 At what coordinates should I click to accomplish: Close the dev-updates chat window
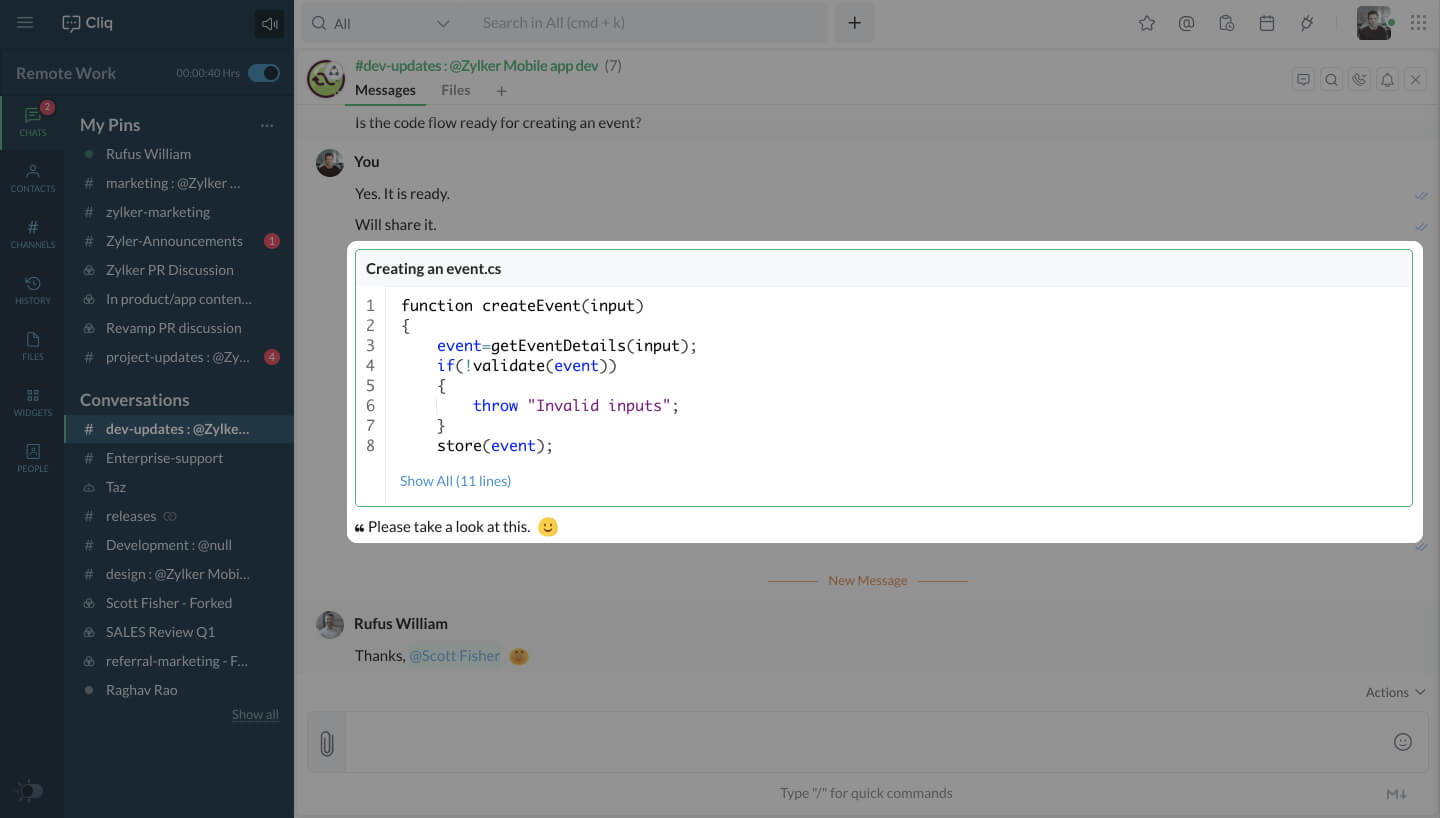pos(1415,80)
